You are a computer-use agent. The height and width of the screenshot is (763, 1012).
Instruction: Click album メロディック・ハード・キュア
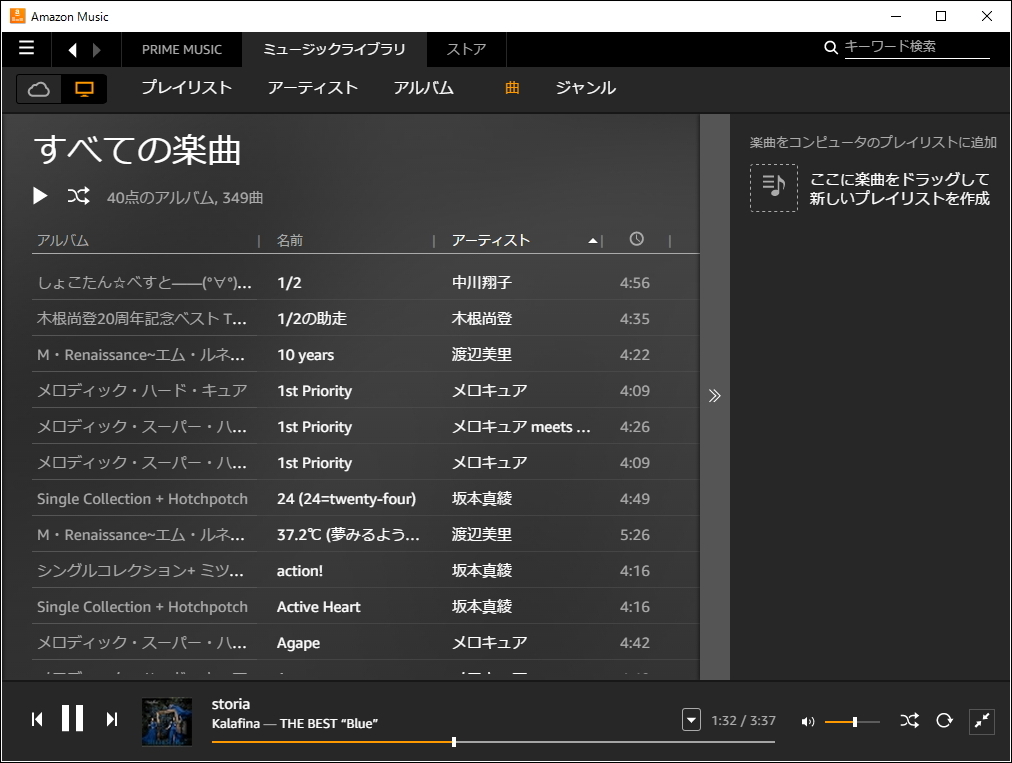pyautogui.click(x=142, y=391)
